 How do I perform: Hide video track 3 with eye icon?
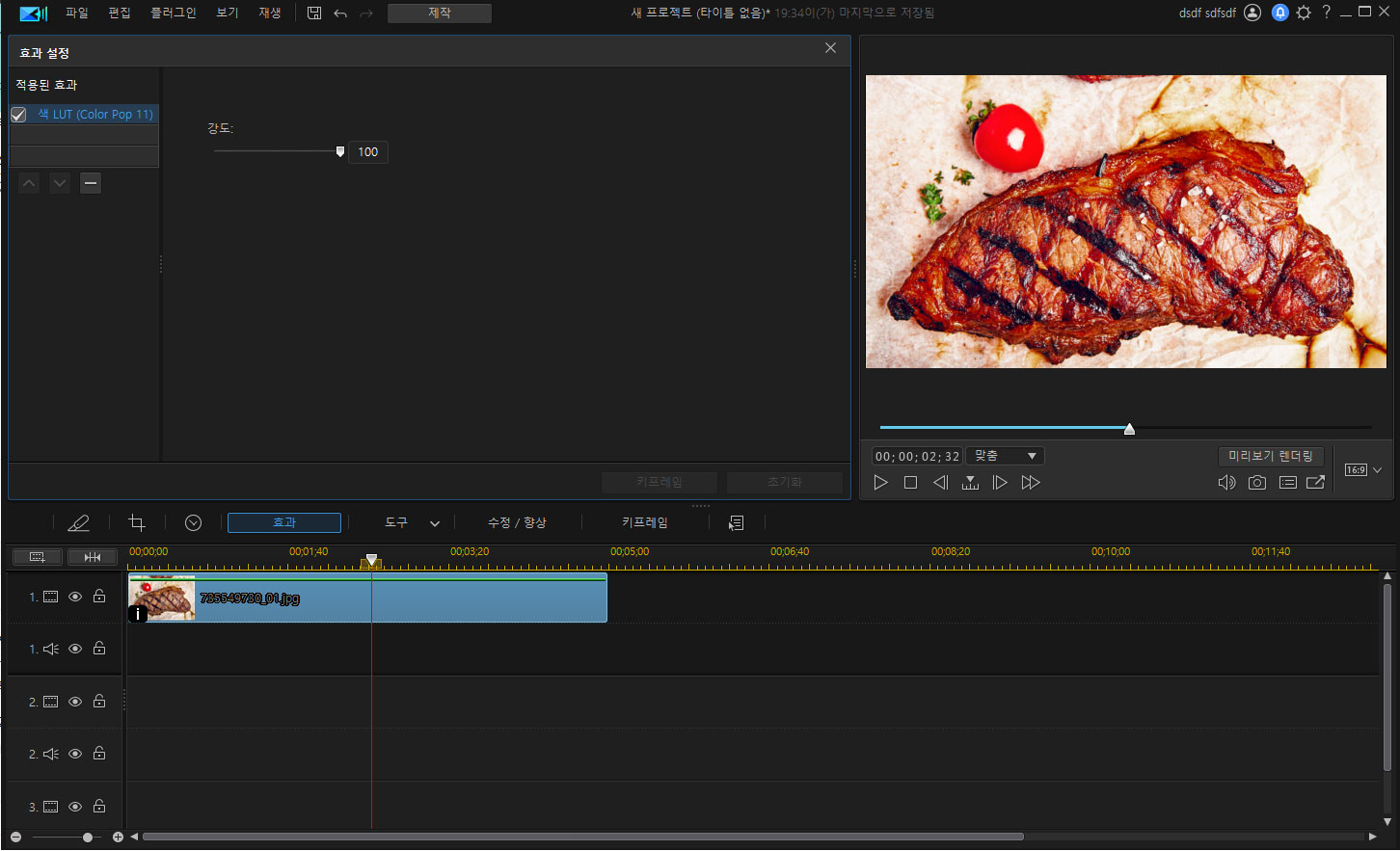pyautogui.click(x=75, y=807)
